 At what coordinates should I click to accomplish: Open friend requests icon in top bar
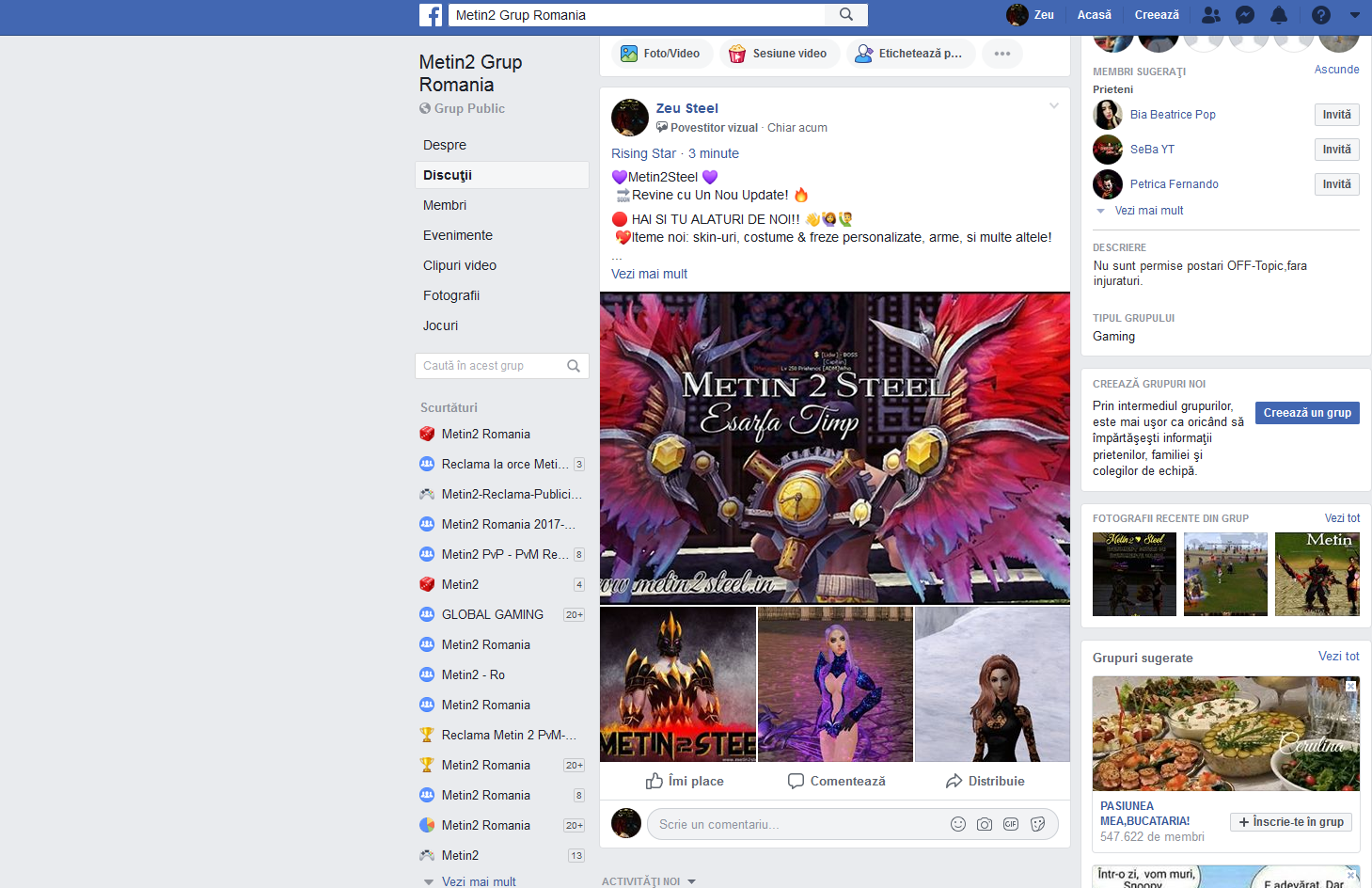1211,15
